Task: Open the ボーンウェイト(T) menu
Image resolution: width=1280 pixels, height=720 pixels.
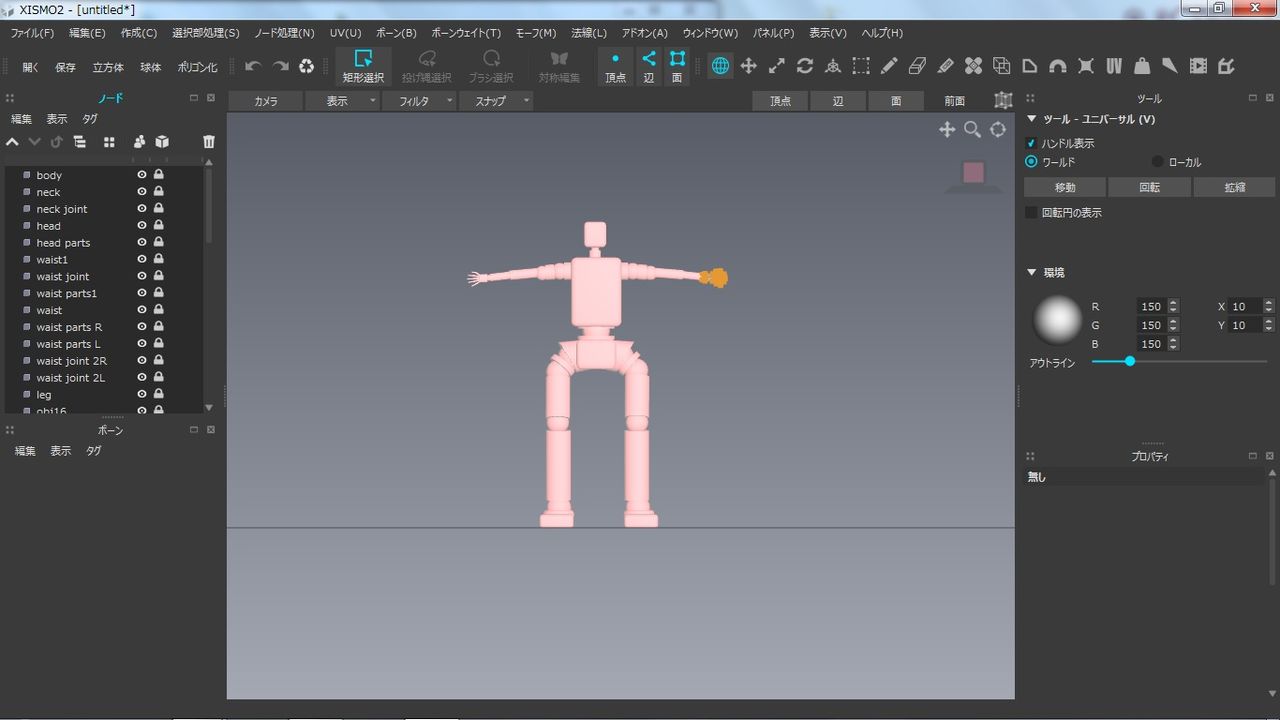Action: point(465,33)
